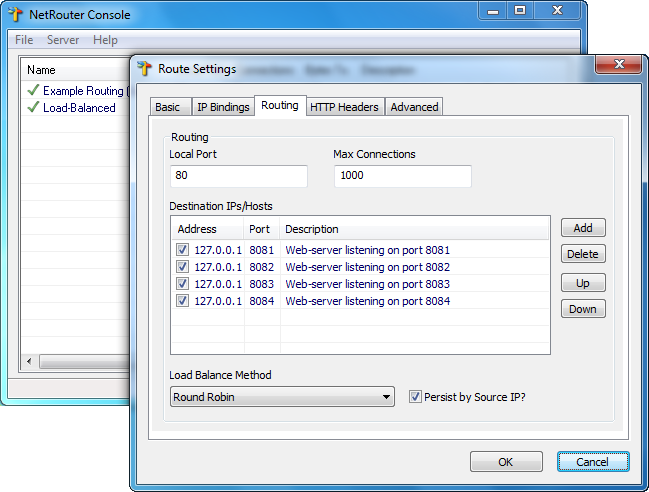Click the Route Settings dialog title icon
This screenshot has width=649, height=492.
[144, 68]
